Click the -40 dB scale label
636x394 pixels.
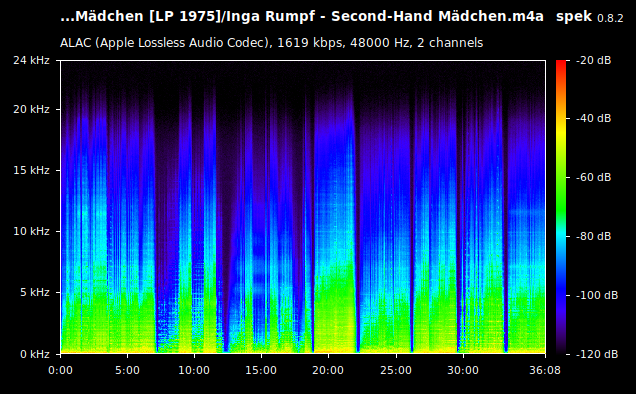coord(593,118)
